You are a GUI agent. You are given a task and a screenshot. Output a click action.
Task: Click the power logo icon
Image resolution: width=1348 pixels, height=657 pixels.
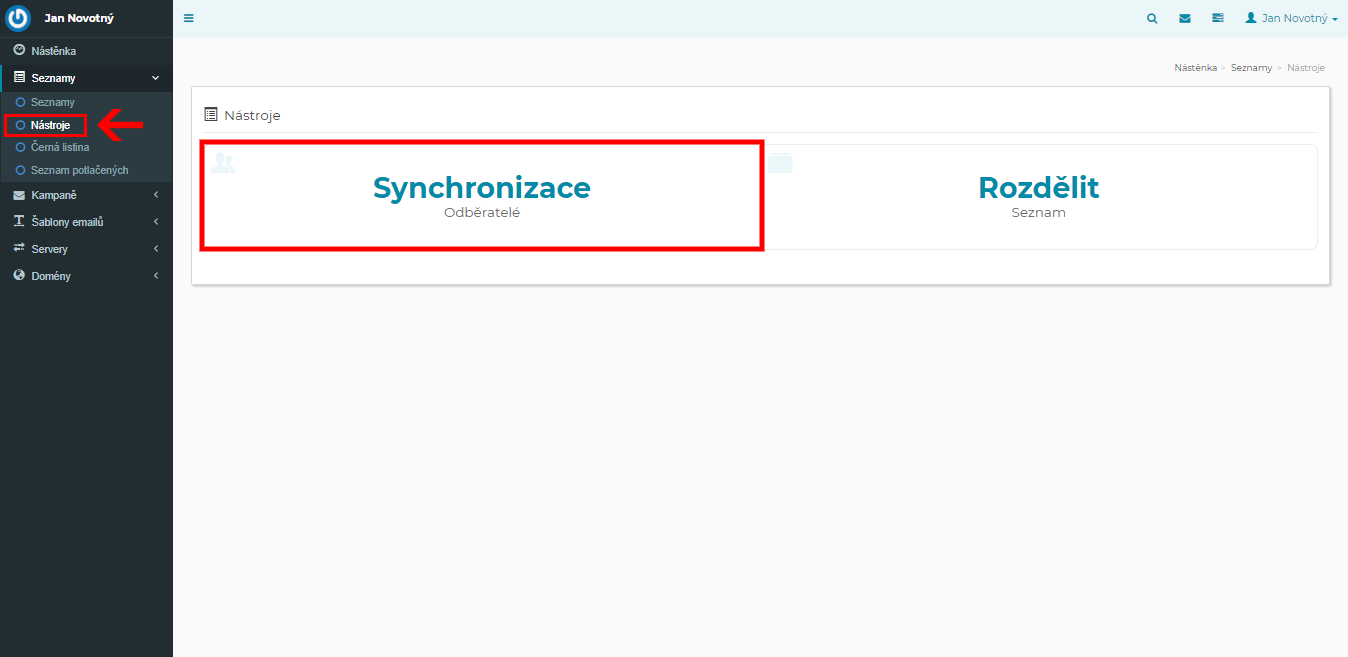point(19,19)
